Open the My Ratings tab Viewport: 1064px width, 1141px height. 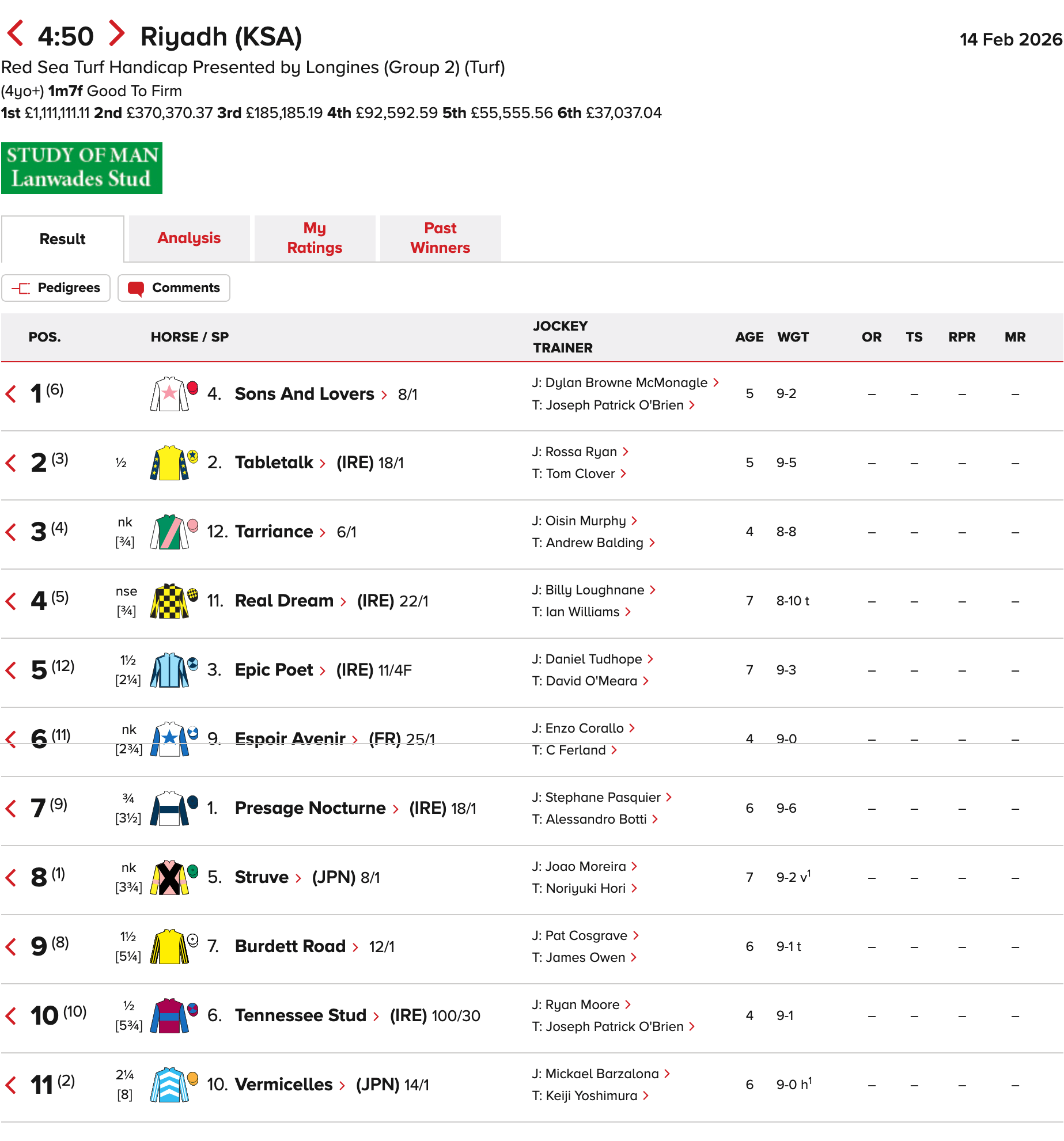pyautogui.click(x=315, y=238)
